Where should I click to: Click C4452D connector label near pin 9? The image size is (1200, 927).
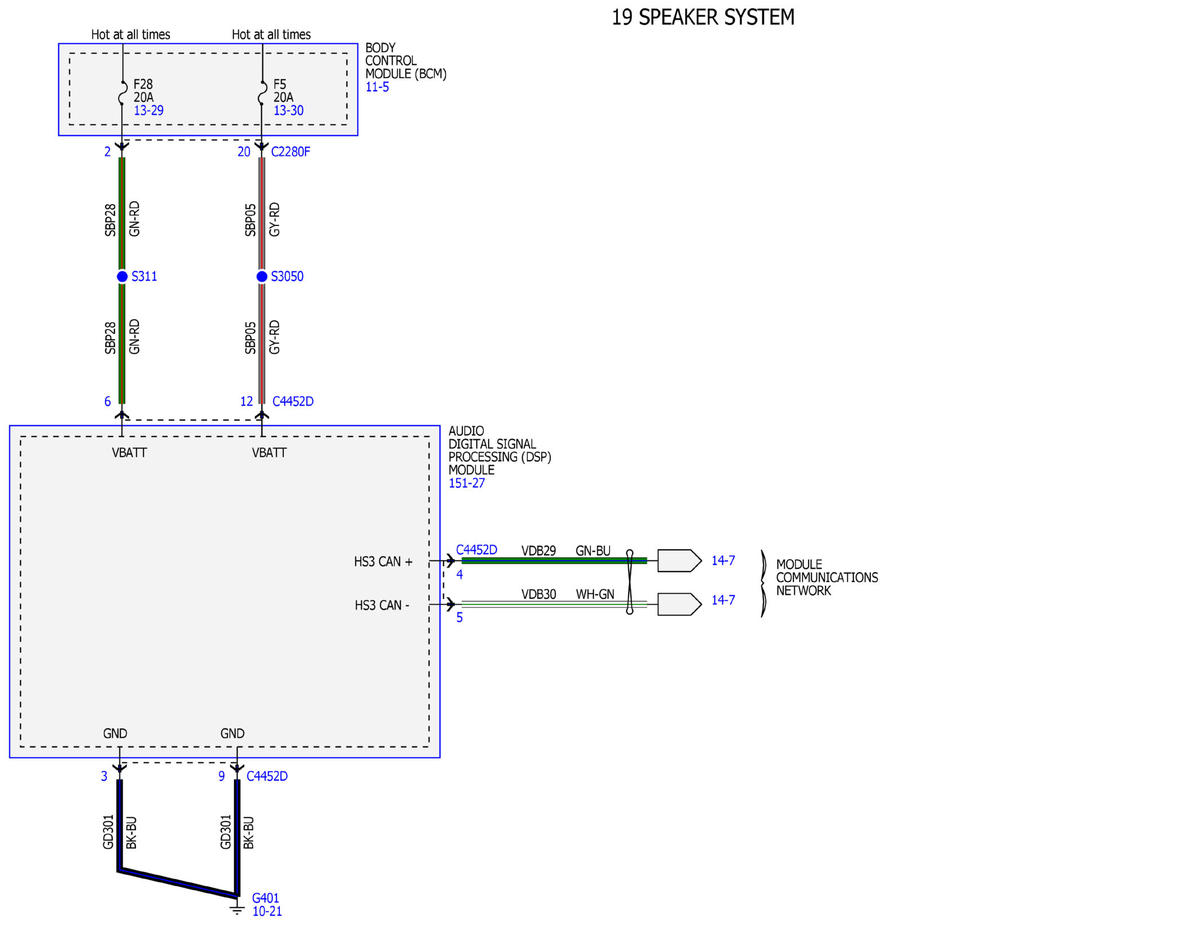[267, 776]
